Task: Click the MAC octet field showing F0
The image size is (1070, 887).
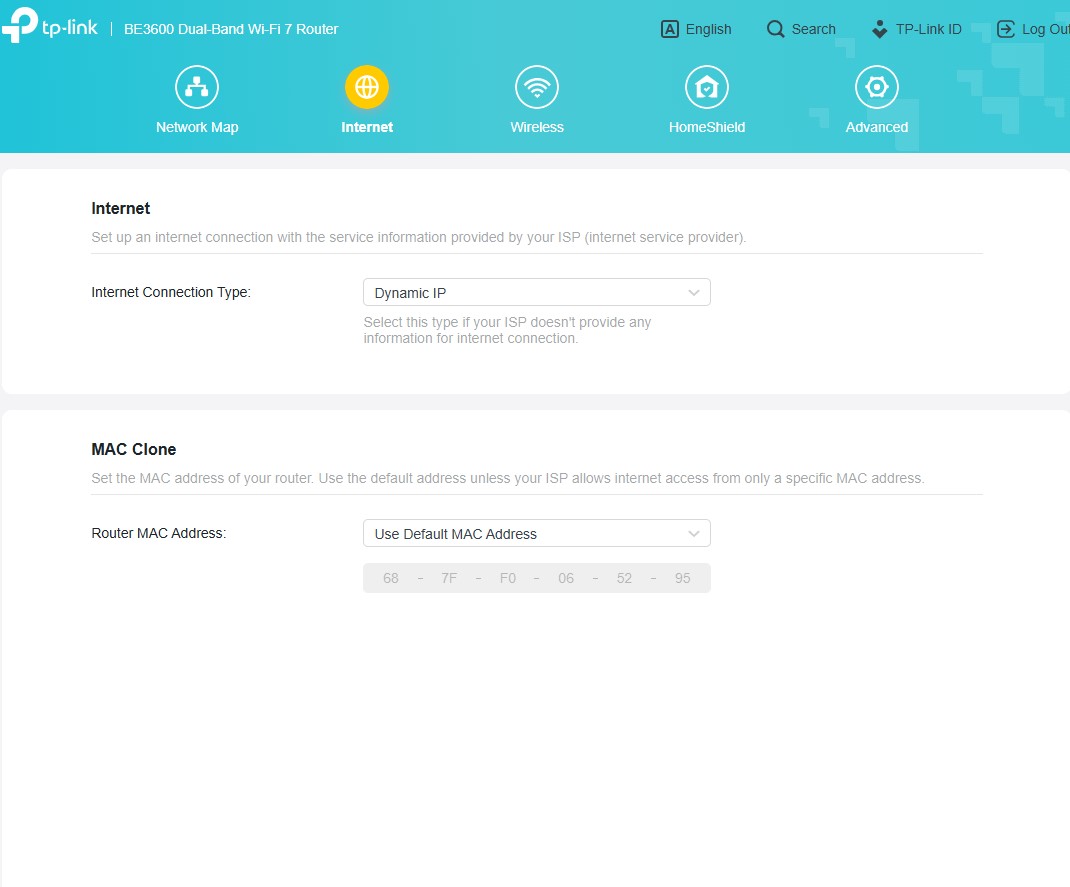Action: 508,579
